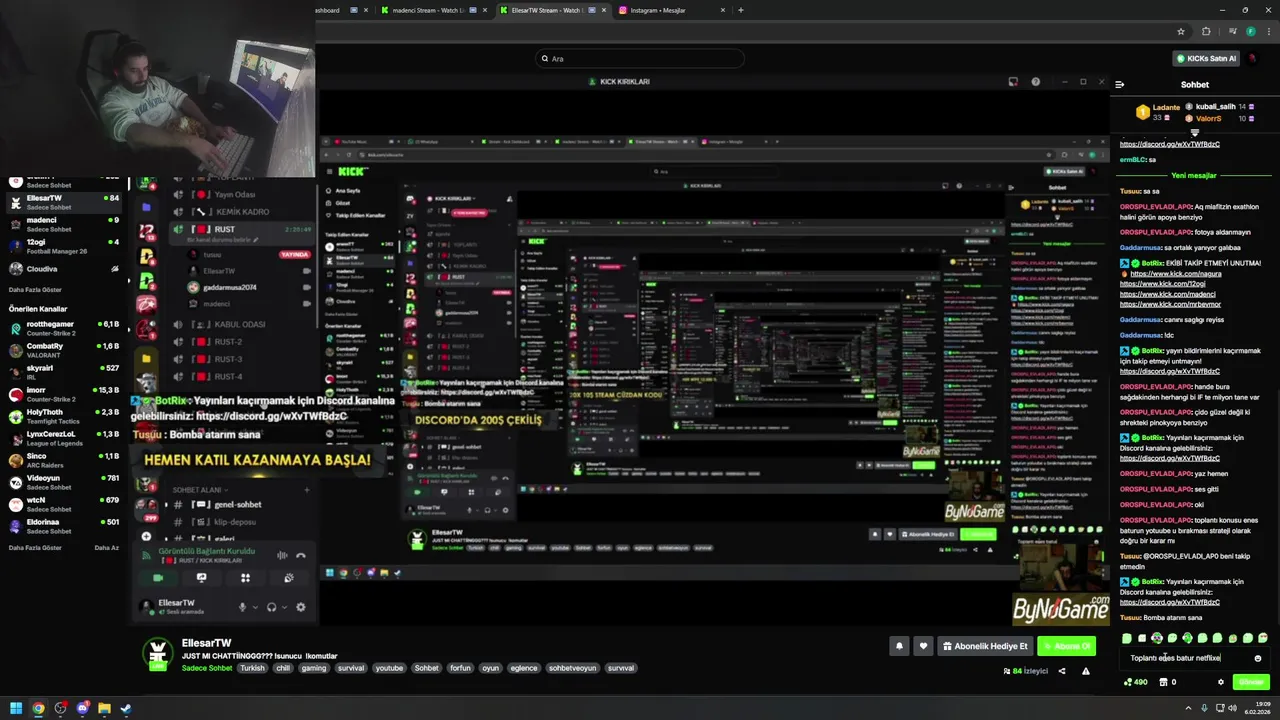Select the gaming stream tag
Screen dimensions: 1280x720
pyautogui.click(x=314, y=668)
